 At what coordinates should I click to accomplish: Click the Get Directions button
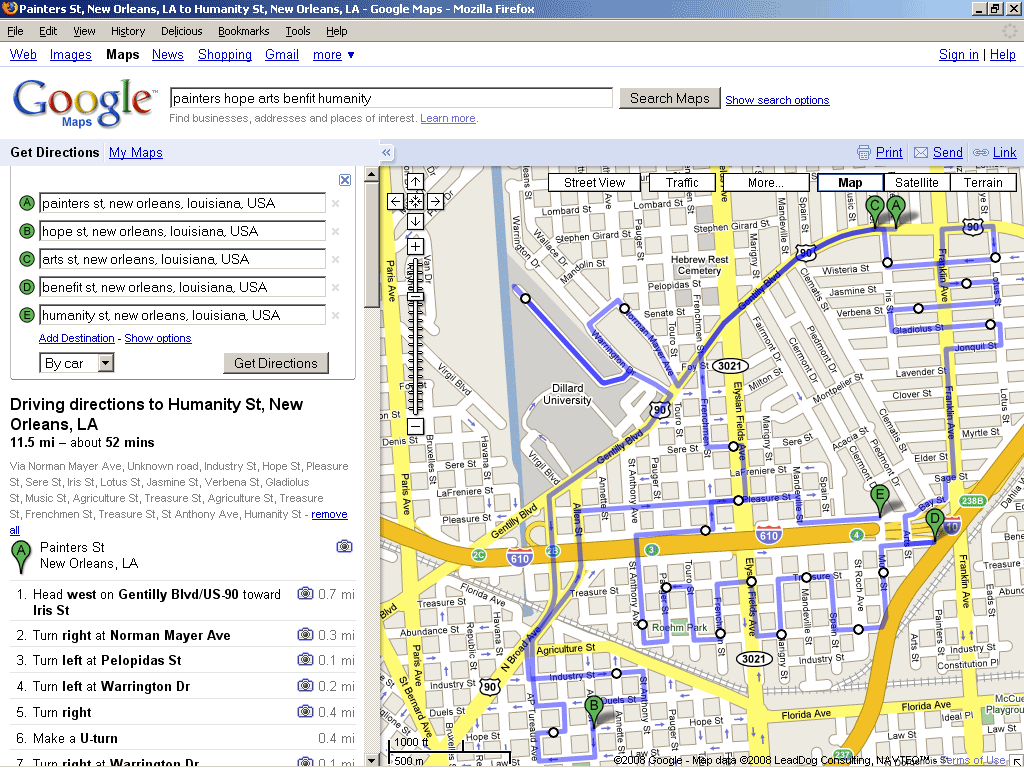[x=276, y=363]
